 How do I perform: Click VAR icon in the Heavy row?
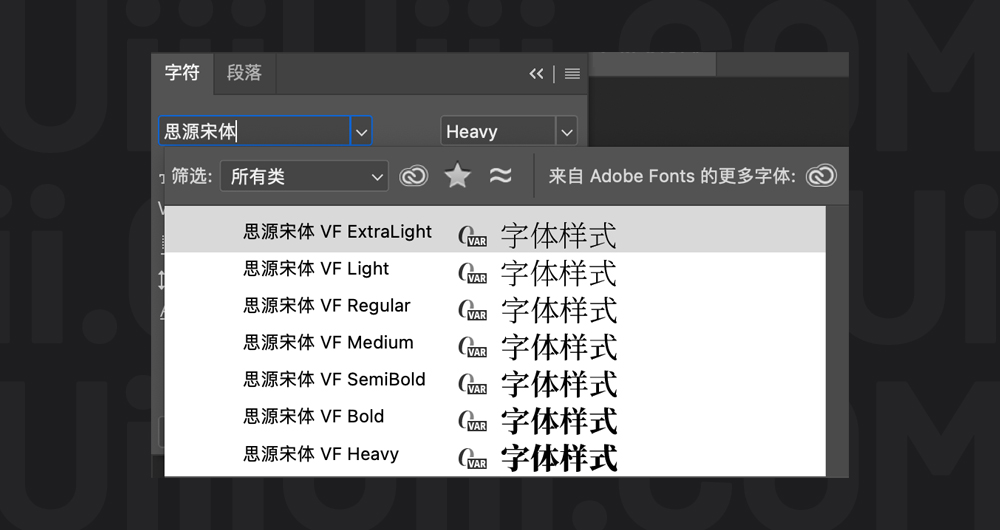473,458
